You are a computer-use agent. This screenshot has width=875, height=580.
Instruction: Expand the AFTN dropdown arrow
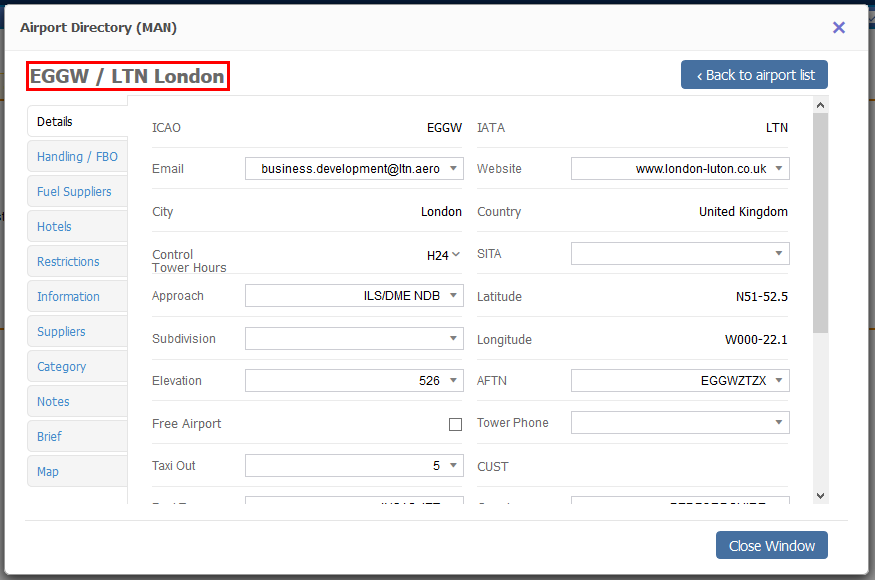(x=778, y=380)
